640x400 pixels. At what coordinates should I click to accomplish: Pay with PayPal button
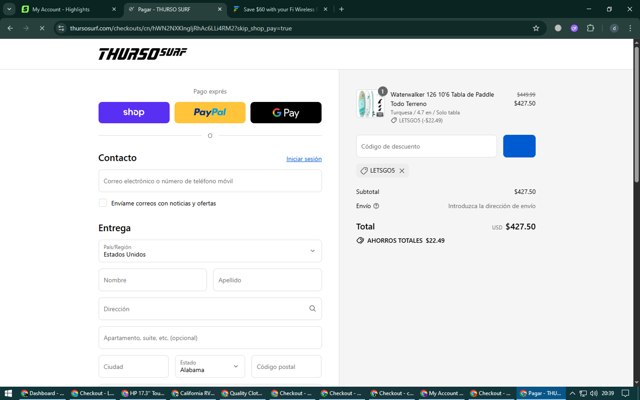(x=210, y=112)
